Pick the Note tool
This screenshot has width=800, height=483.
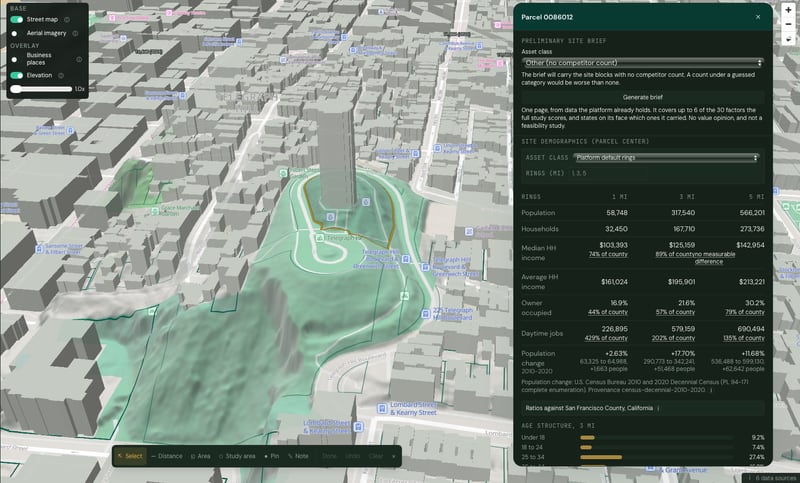(298, 456)
